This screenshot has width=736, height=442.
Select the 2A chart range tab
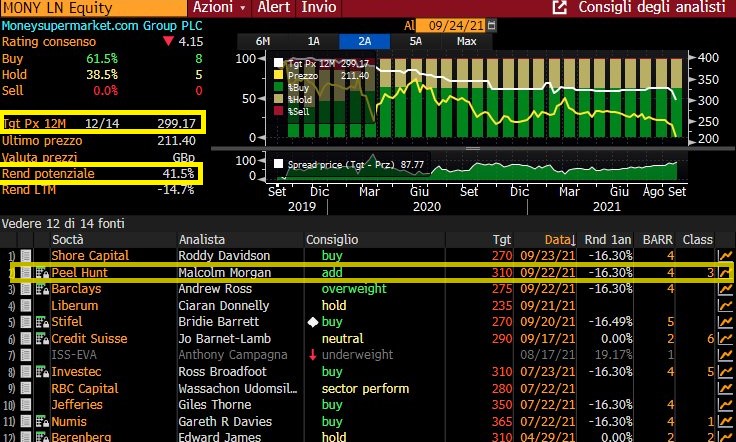[365, 41]
